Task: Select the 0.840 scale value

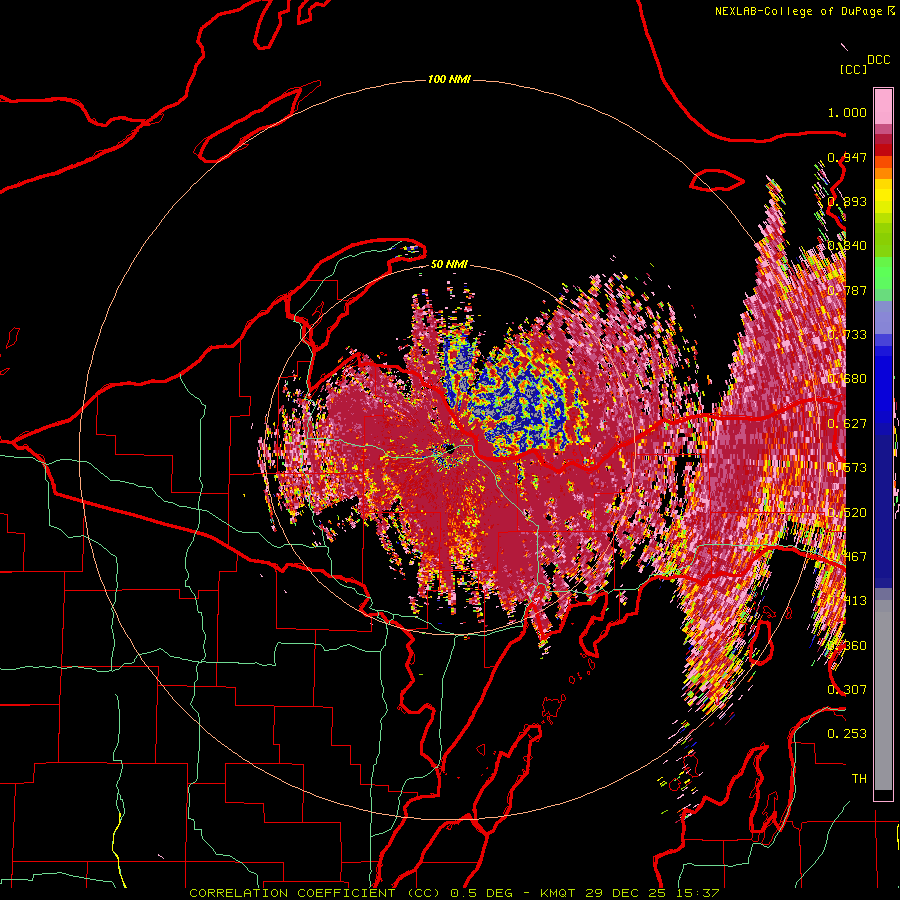Action: pos(847,246)
